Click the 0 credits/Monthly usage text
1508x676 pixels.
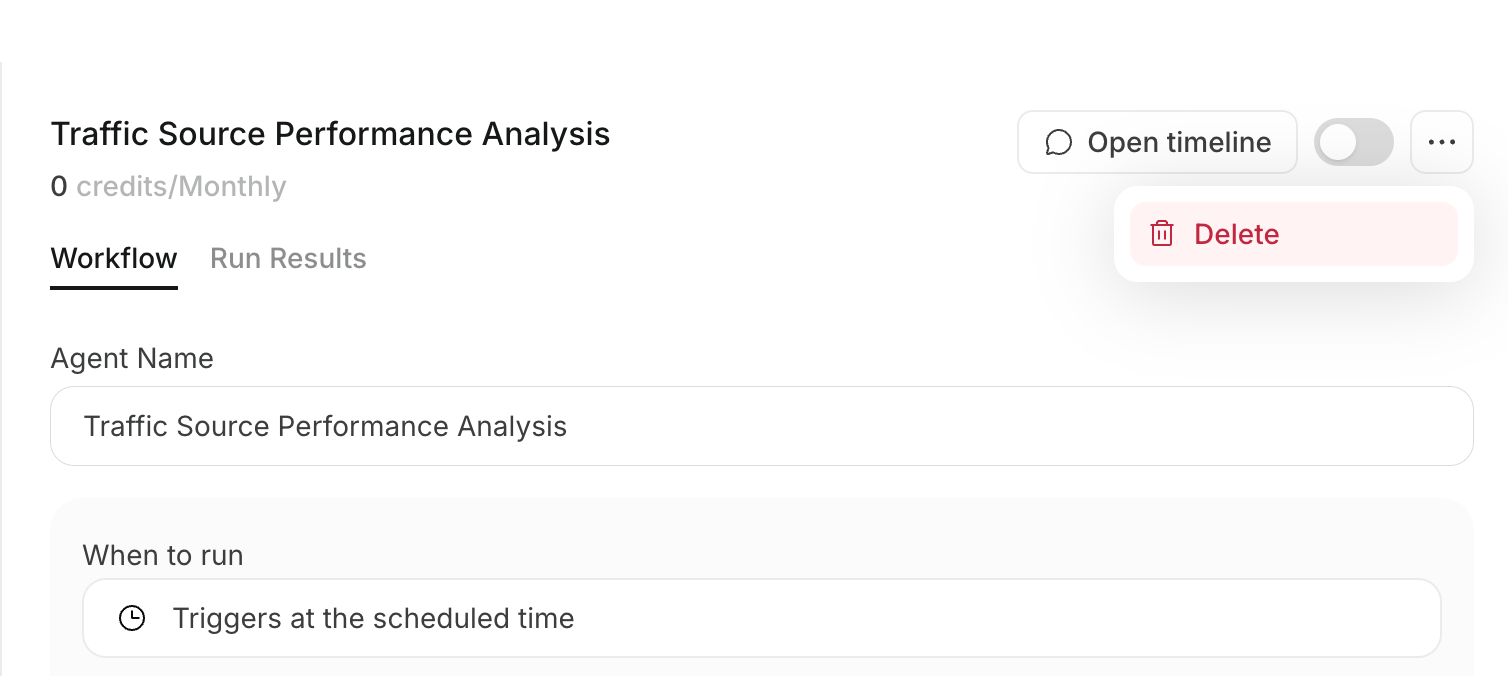pos(169,186)
